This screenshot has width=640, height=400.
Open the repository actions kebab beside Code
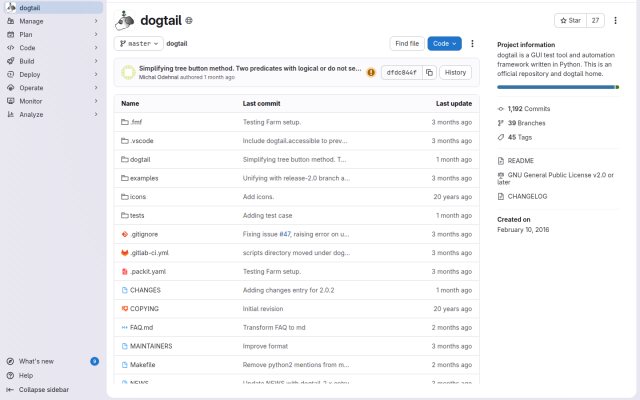coord(472,44)
